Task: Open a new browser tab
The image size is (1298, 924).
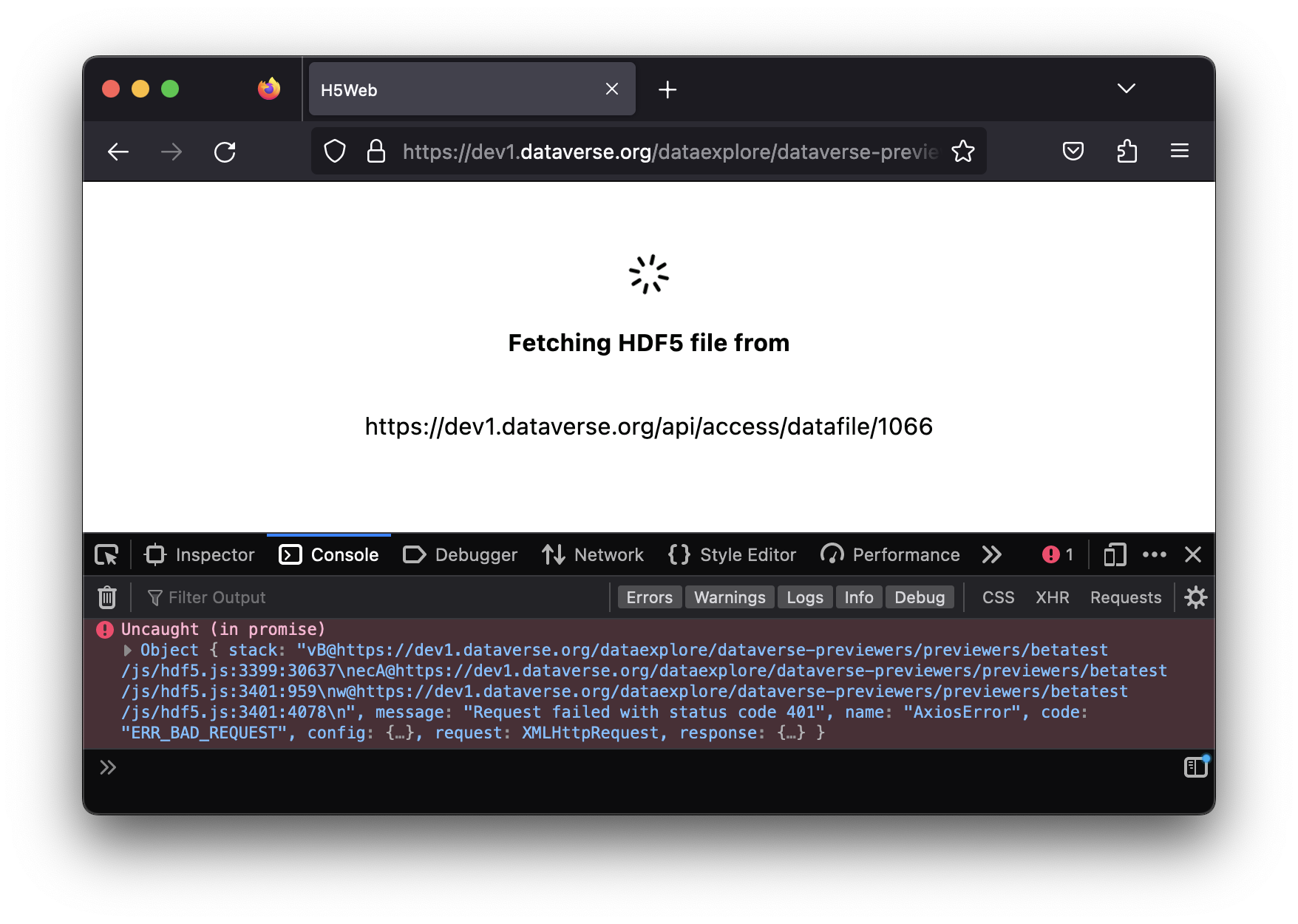Action: tap(667, 89)
